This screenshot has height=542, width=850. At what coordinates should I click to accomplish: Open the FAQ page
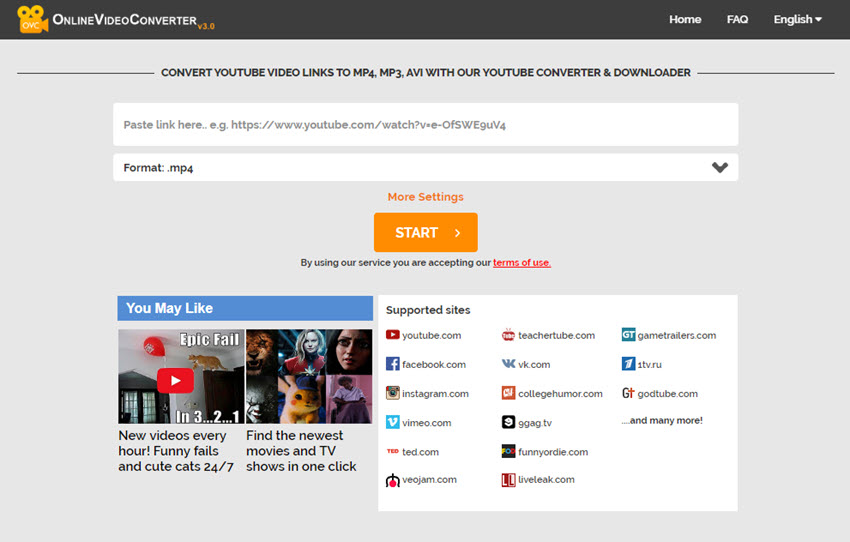[737, 20]
